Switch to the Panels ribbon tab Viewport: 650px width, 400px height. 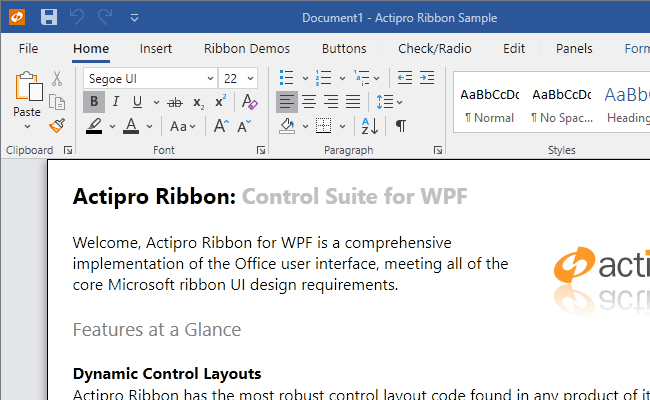(574, 48)
